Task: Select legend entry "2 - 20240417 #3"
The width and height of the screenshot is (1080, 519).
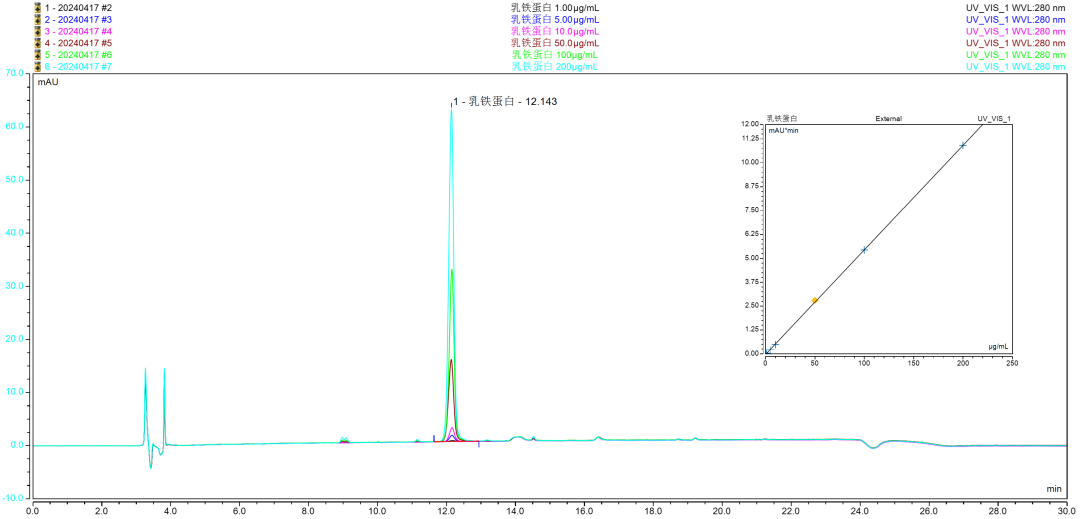Action: [x=78, y=19]
